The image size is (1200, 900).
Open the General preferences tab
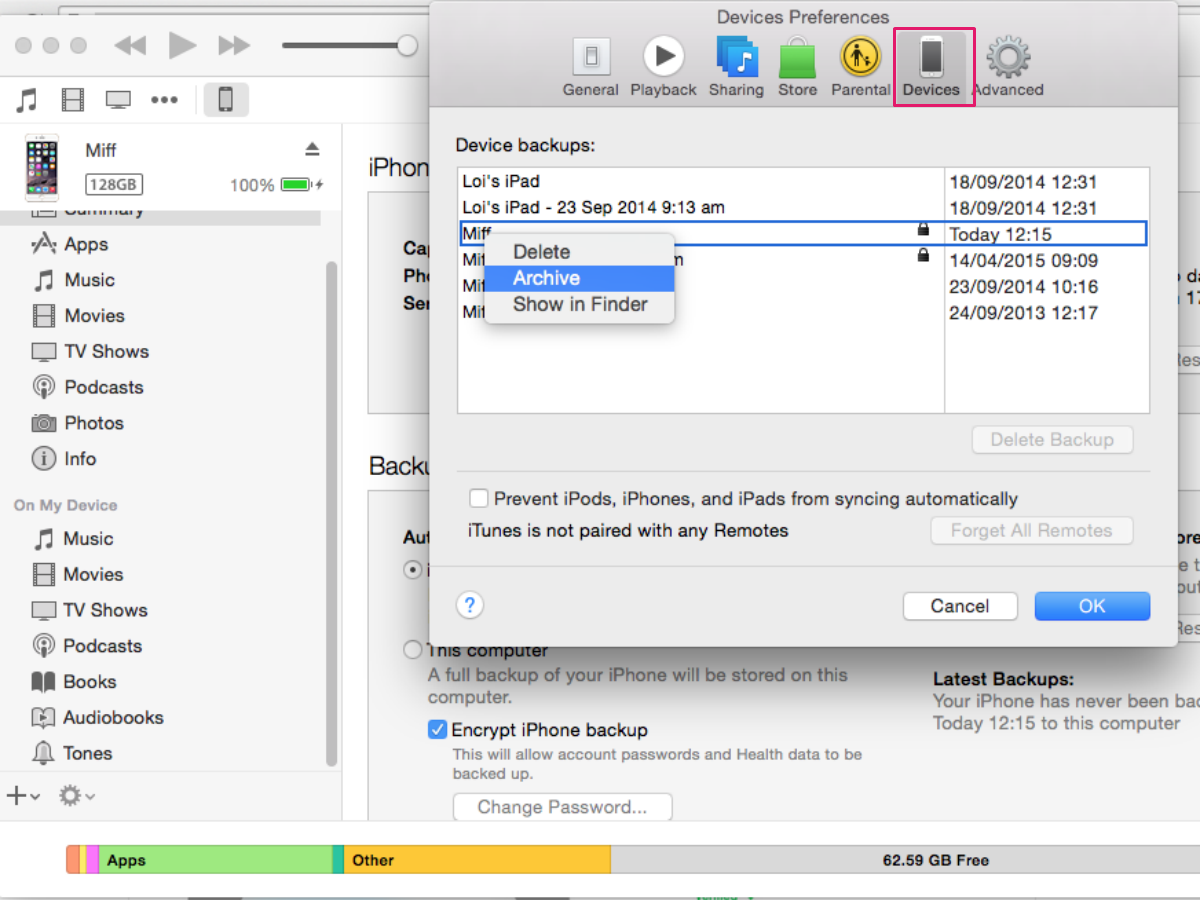click(591, 66)
